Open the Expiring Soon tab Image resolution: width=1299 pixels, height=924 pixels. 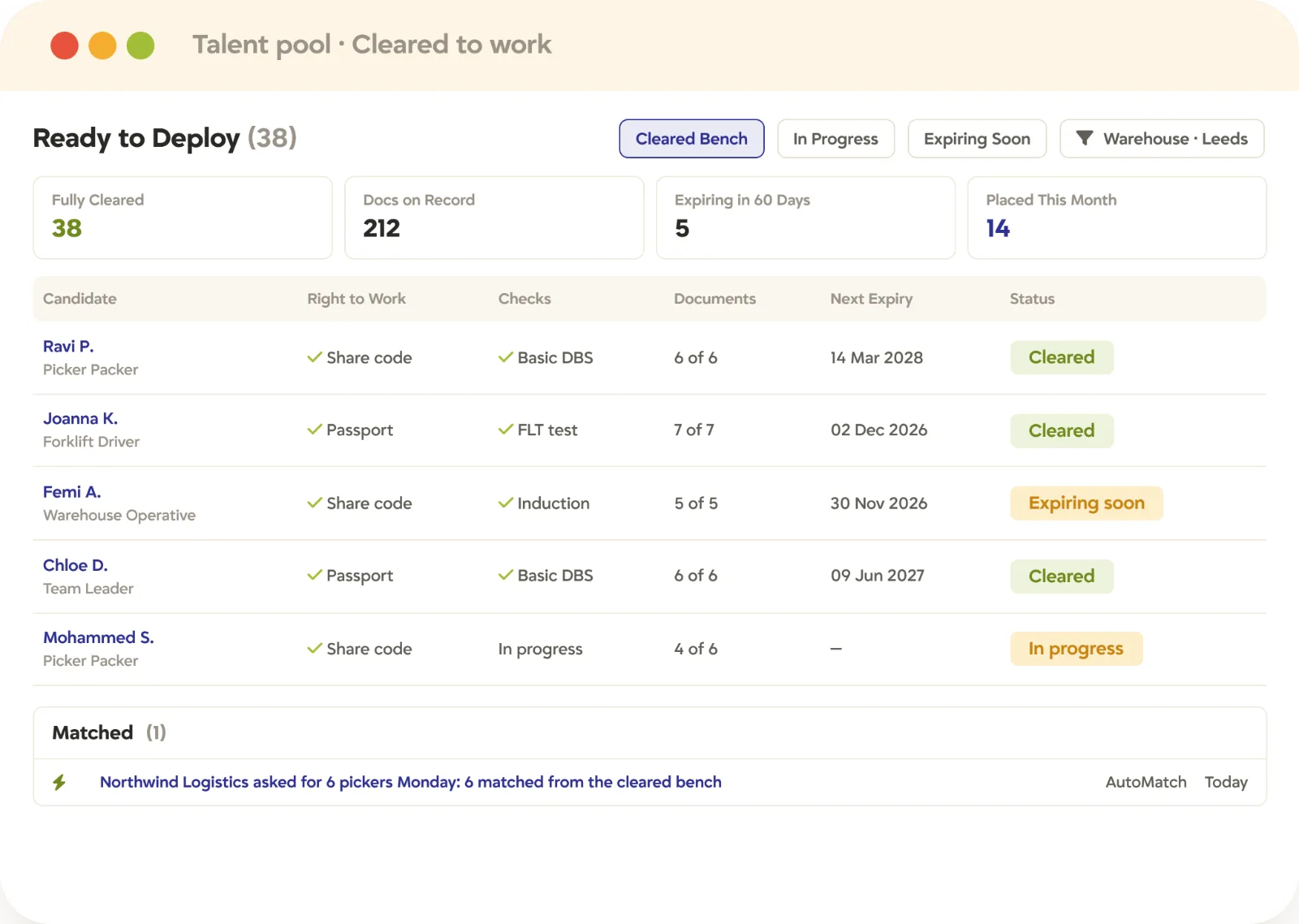tap(977, 139)
